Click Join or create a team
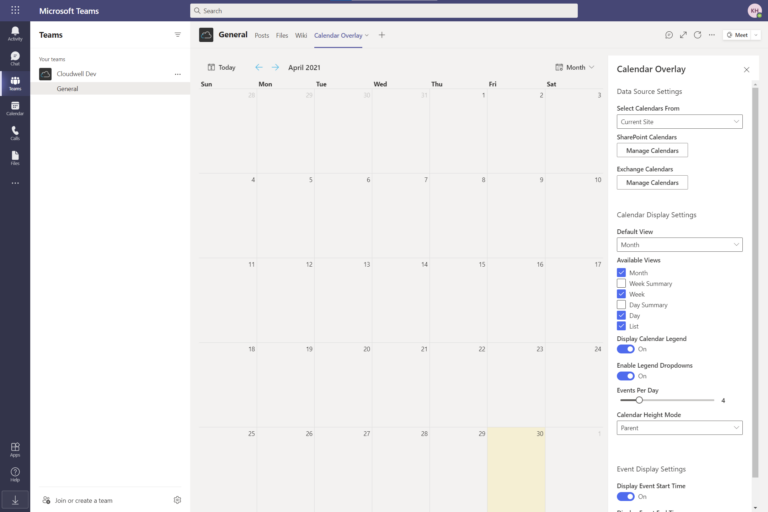 [78, 500]
